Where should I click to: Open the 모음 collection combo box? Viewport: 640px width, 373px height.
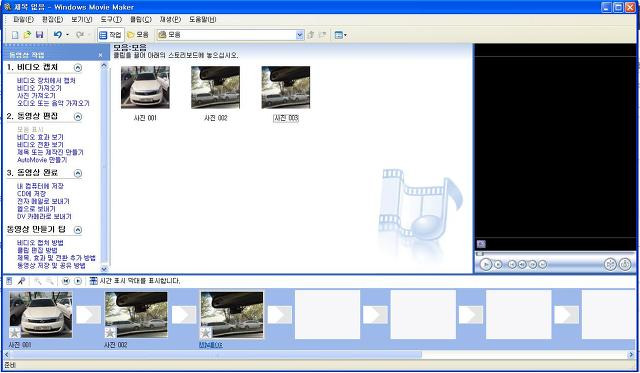[231, 35]
